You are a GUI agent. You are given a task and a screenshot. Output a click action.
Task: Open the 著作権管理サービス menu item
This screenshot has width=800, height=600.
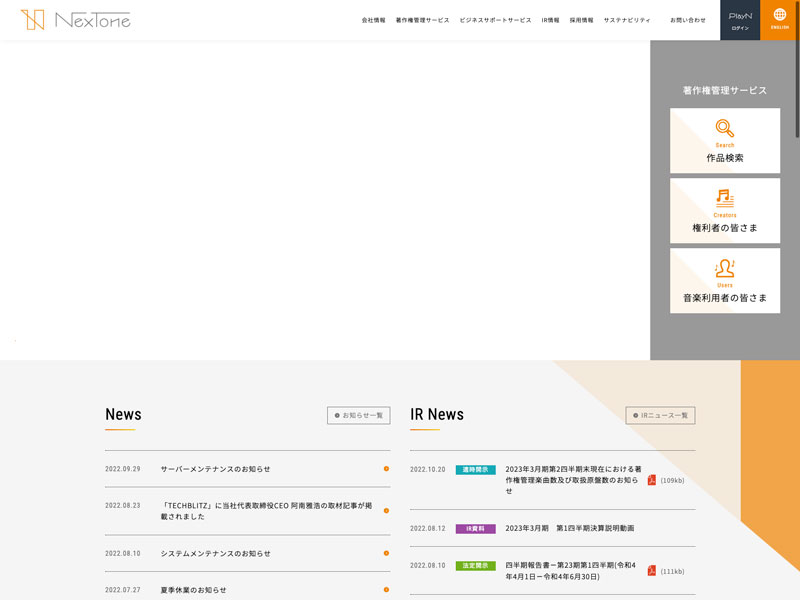click(x=422, y=20)
